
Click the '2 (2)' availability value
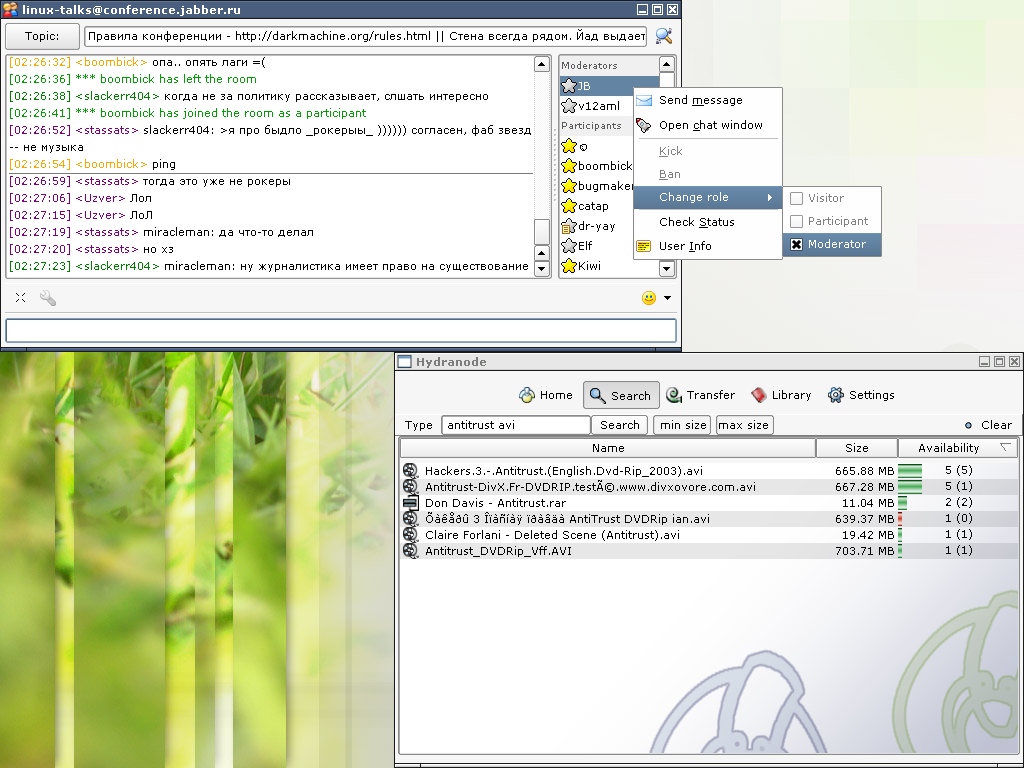pos(959,502)
